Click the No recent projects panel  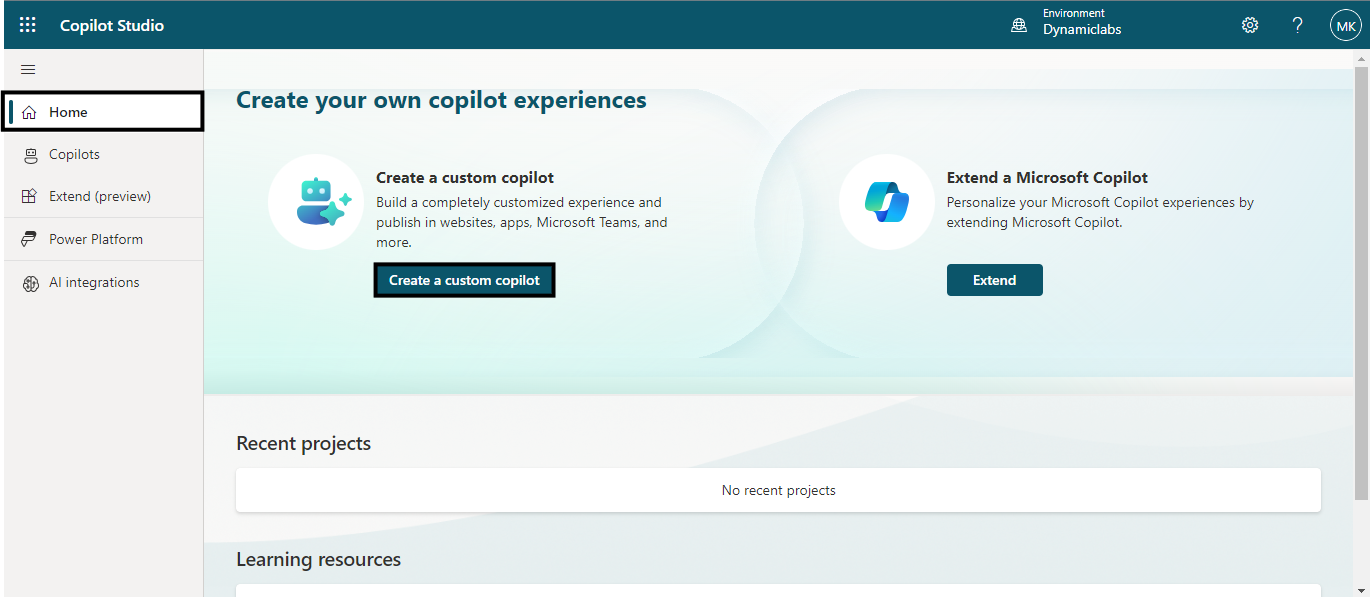pos(778,490)
